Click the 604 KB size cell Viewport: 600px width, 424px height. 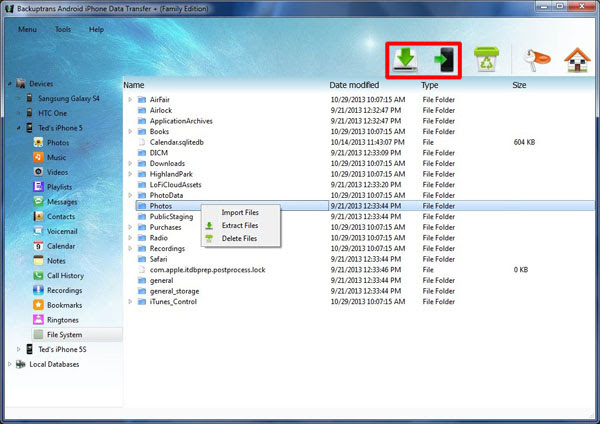(x=524, y=142)
